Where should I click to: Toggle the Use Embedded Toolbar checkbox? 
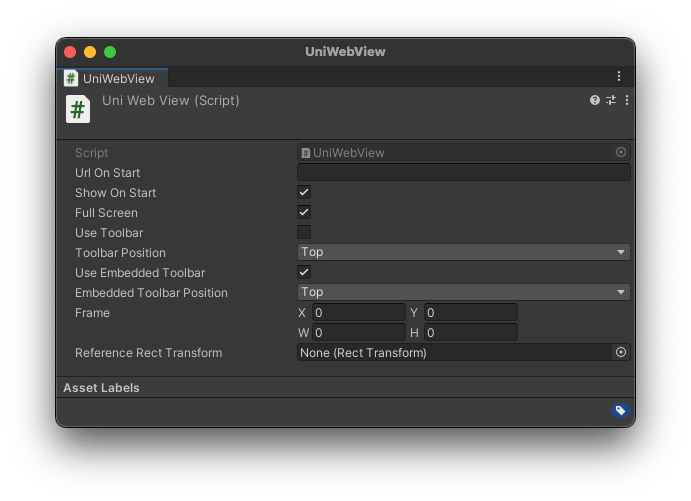point(304,272)
